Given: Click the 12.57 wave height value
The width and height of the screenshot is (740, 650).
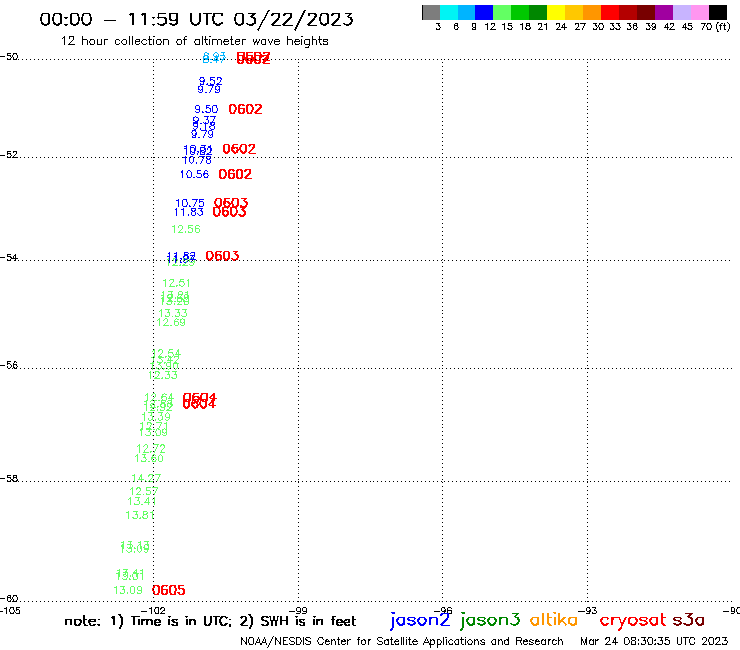Looking at the screenshot, I should coord(143,491).
